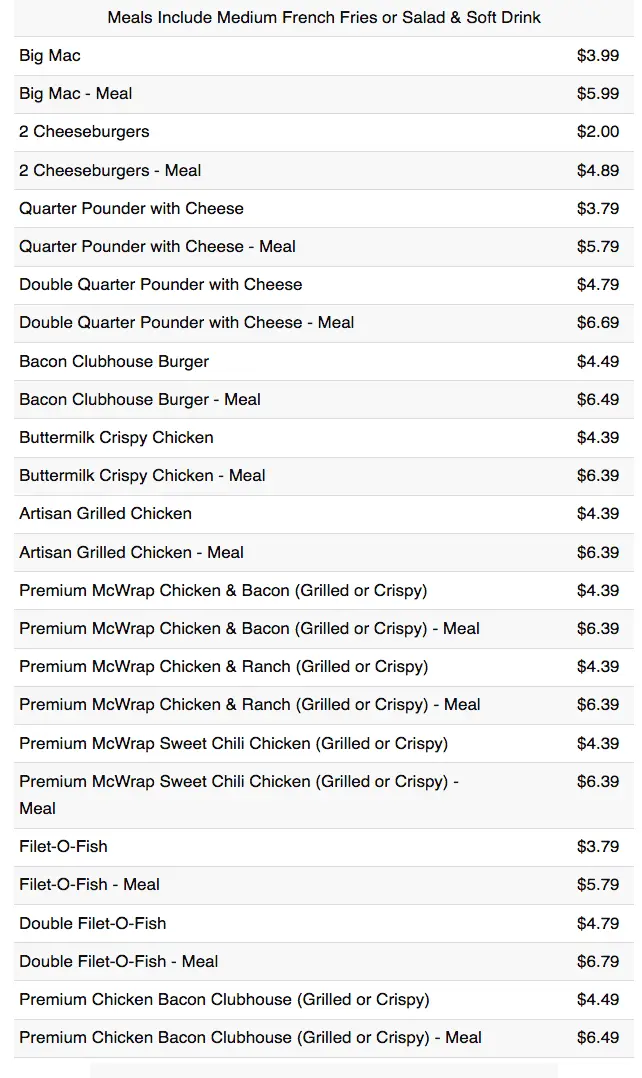This screenshot has height=1078, width=642.
Task: Select Artisan Grilled Chicken - Meal row
Action: click(x=131, y=553)
